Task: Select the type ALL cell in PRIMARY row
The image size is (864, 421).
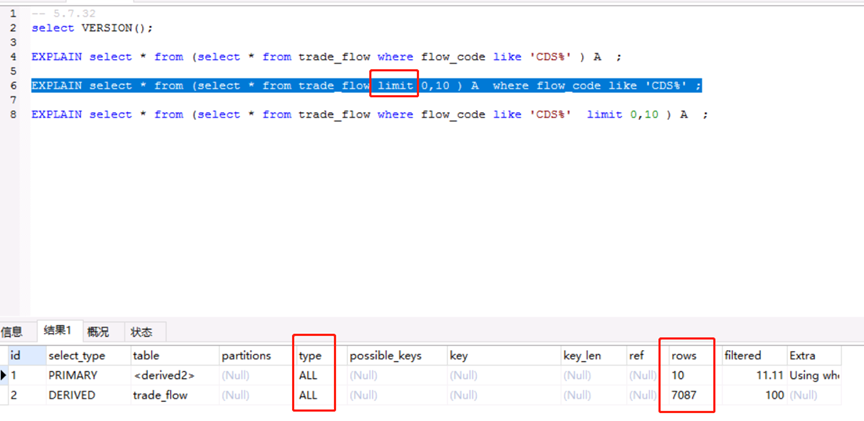Action: point(321,375)
